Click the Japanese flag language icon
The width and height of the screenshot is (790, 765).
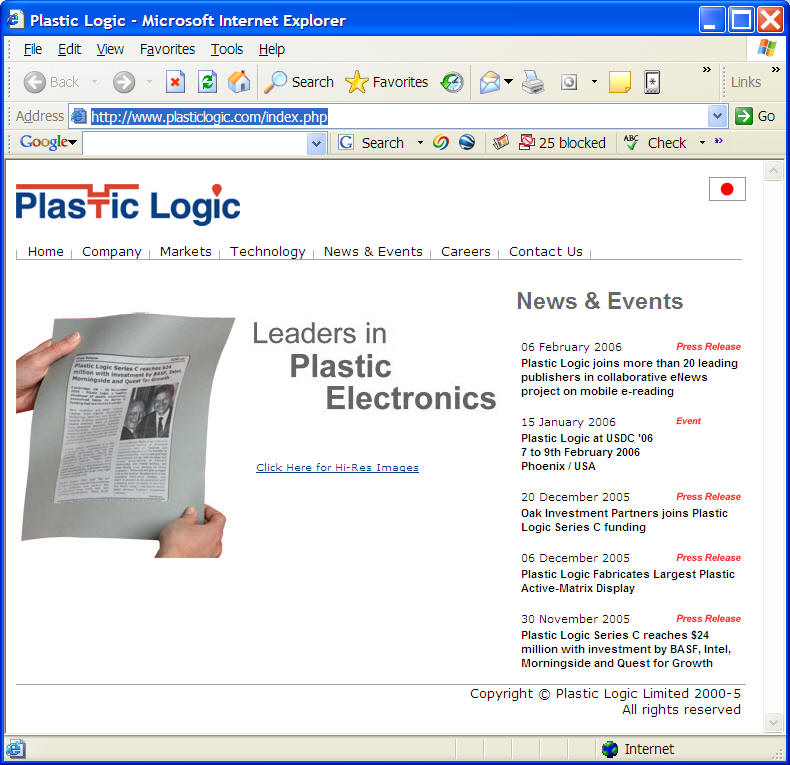click(x=727, y=189)
